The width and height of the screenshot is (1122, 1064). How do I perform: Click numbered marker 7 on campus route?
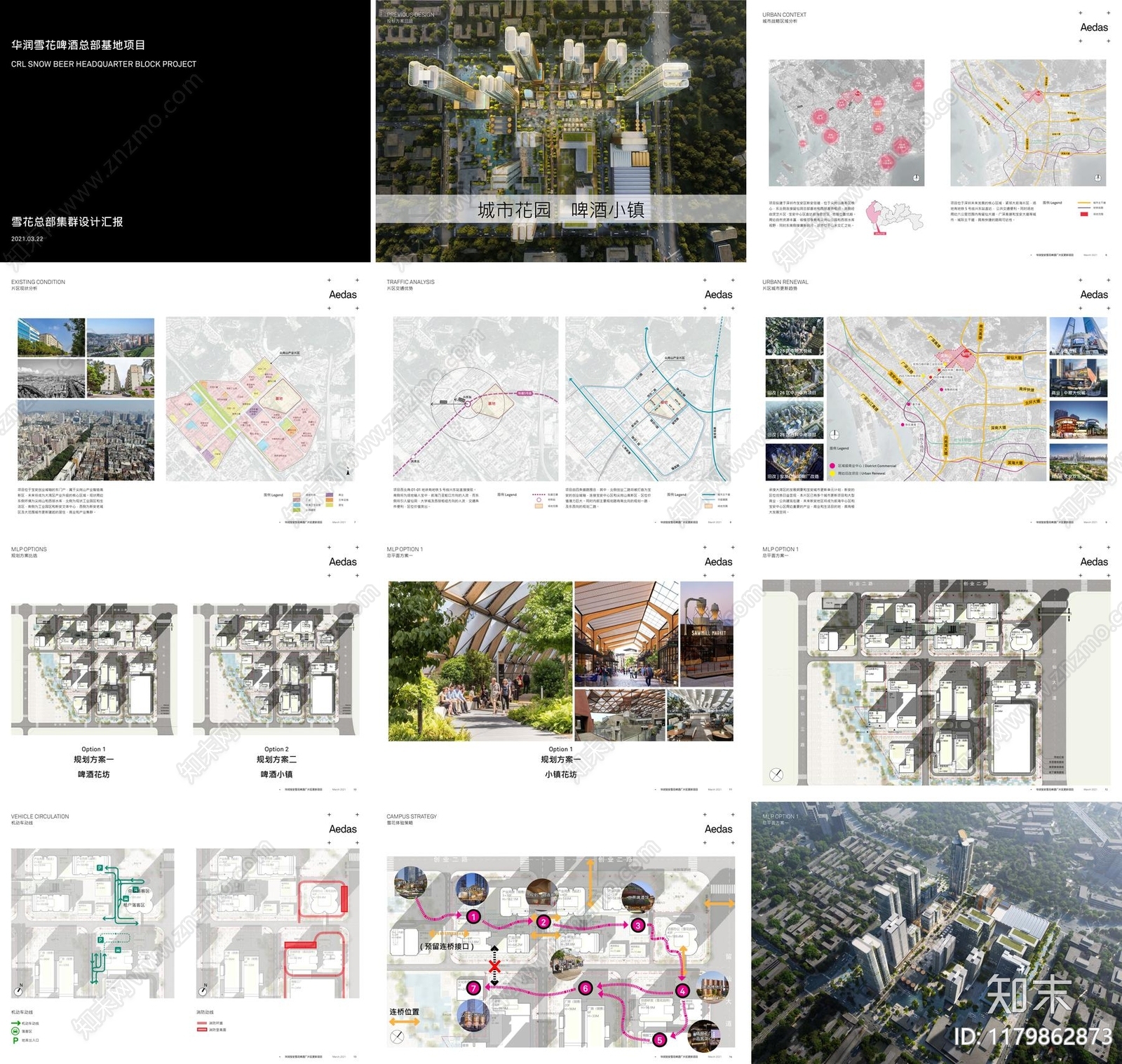point(473,988)
